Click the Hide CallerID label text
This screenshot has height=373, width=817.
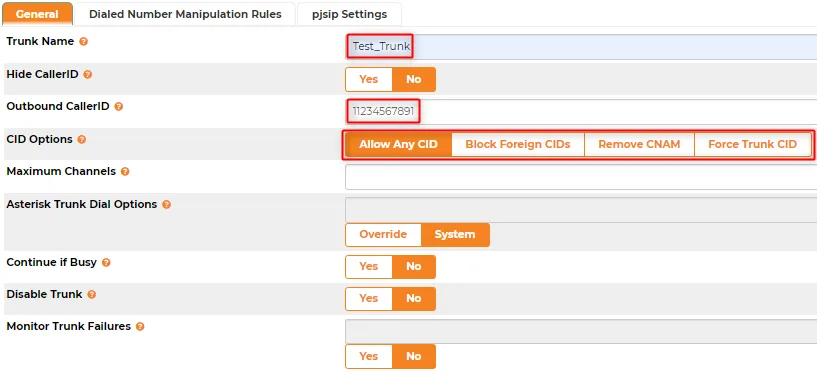coord(42,74)
